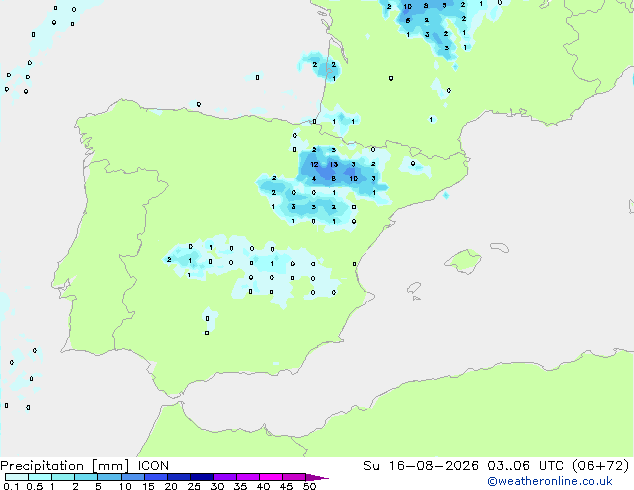Viewport: 634px width, 490px height.
Task: Click the legend label '35'
Action: (x=240, y=486)
